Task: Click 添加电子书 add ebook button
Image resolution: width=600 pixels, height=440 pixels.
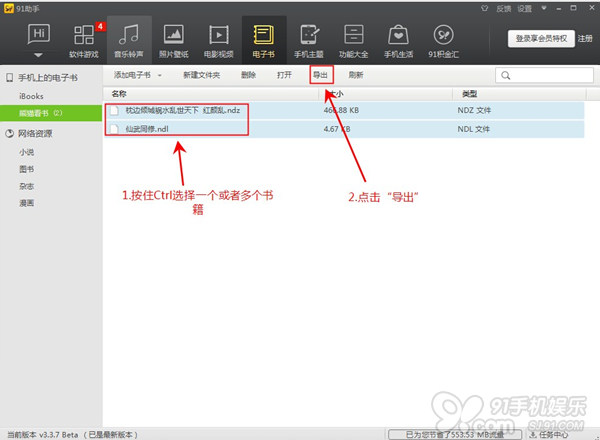Action: (132, 75)
